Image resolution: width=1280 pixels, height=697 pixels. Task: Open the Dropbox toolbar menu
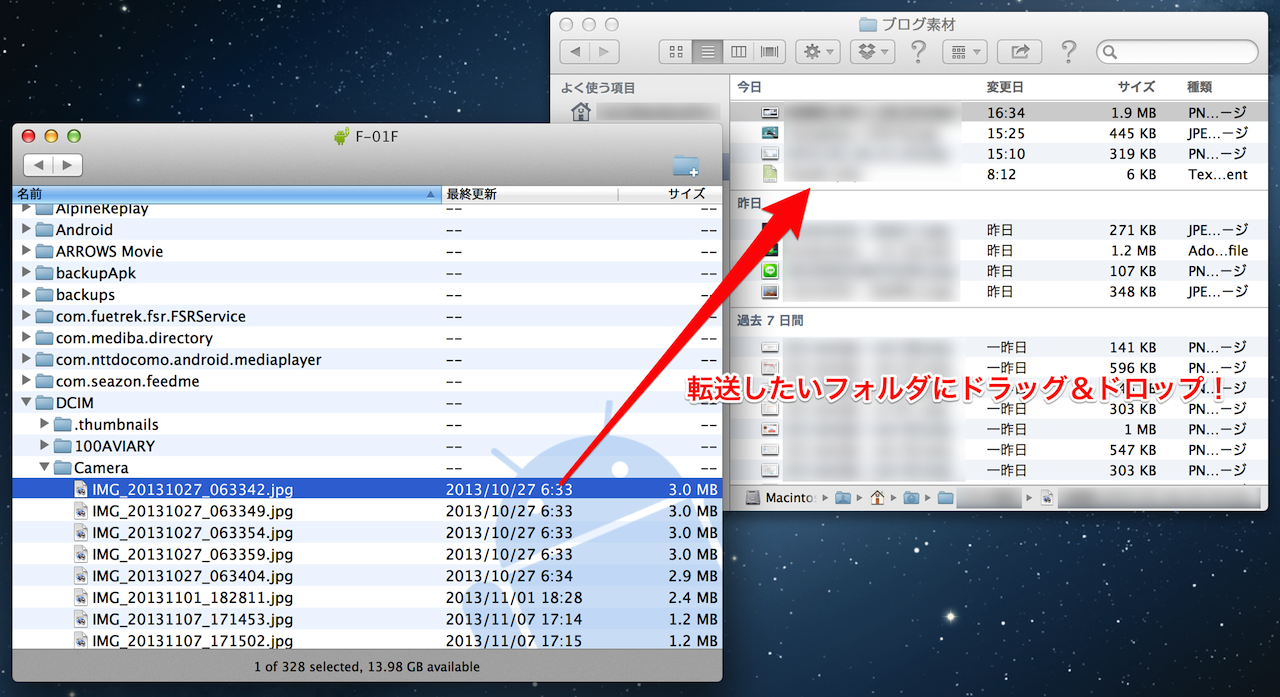[873, 52]
